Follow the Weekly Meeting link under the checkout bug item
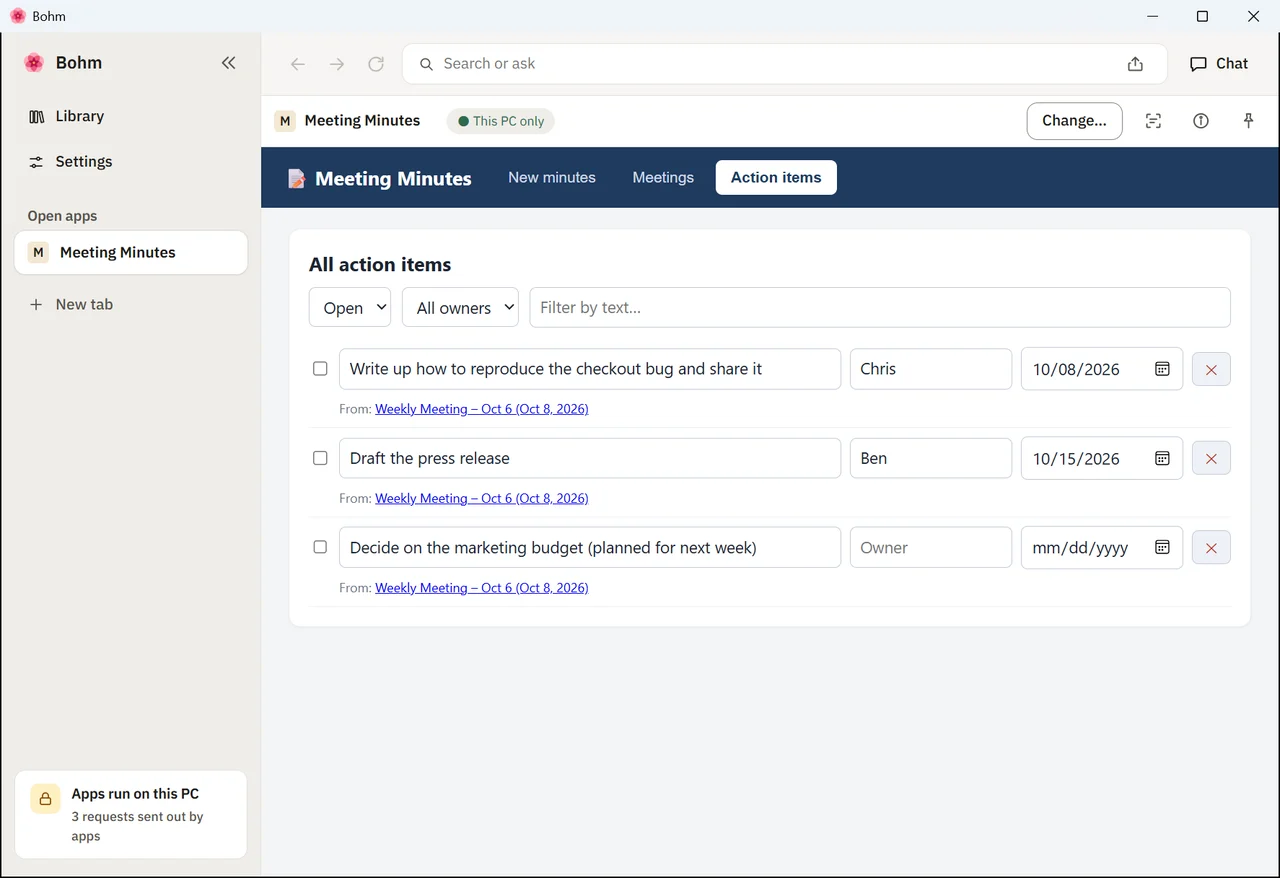 tap(481, 409)
